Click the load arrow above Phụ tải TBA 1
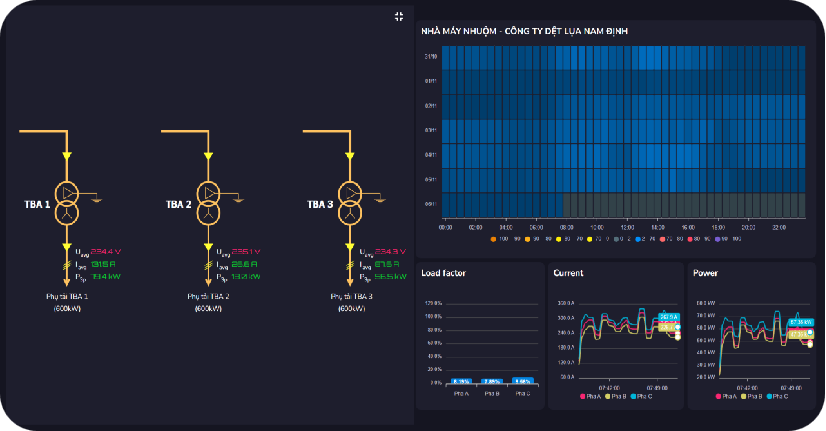The height and width of the screenshot is (431, 826). tap(67, 284)
